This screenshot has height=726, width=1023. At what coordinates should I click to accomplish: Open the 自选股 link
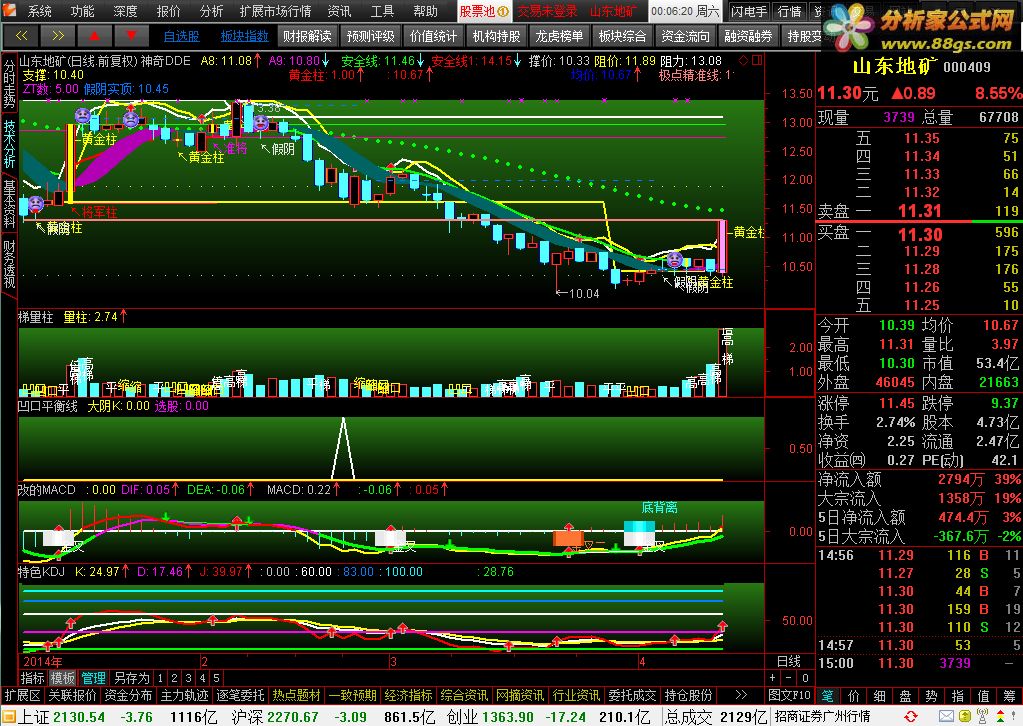click(x=181, y=36)
